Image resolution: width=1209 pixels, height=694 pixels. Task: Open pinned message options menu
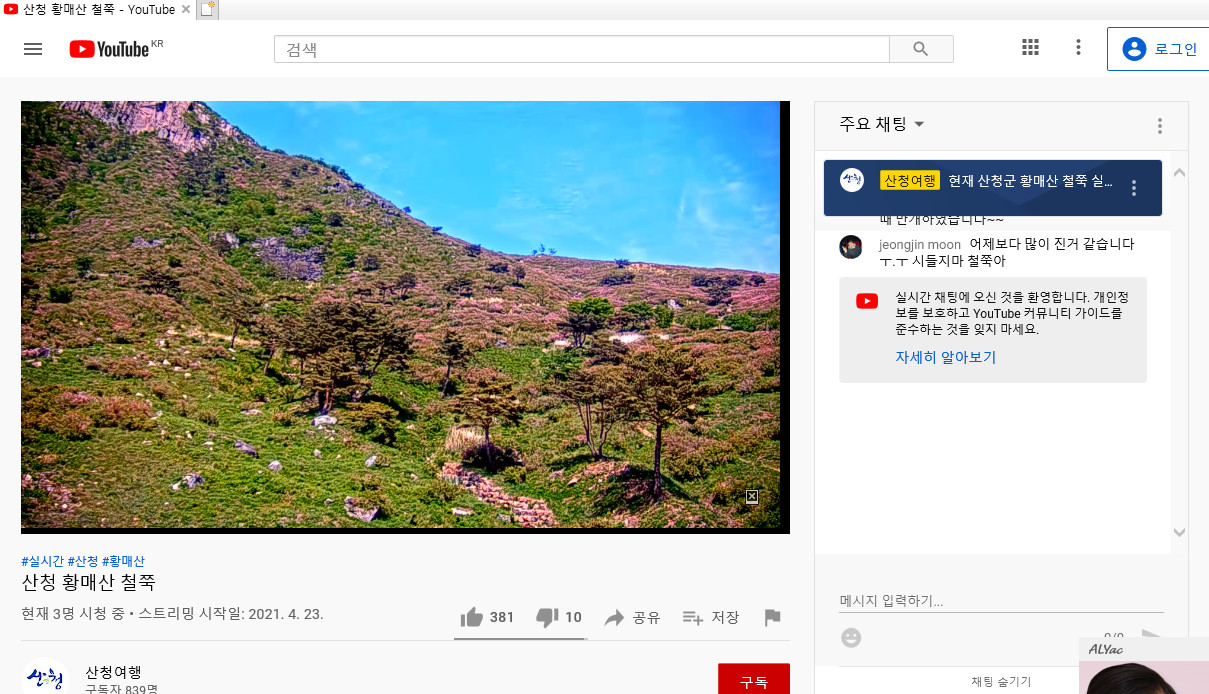[x=1133, y=188]
